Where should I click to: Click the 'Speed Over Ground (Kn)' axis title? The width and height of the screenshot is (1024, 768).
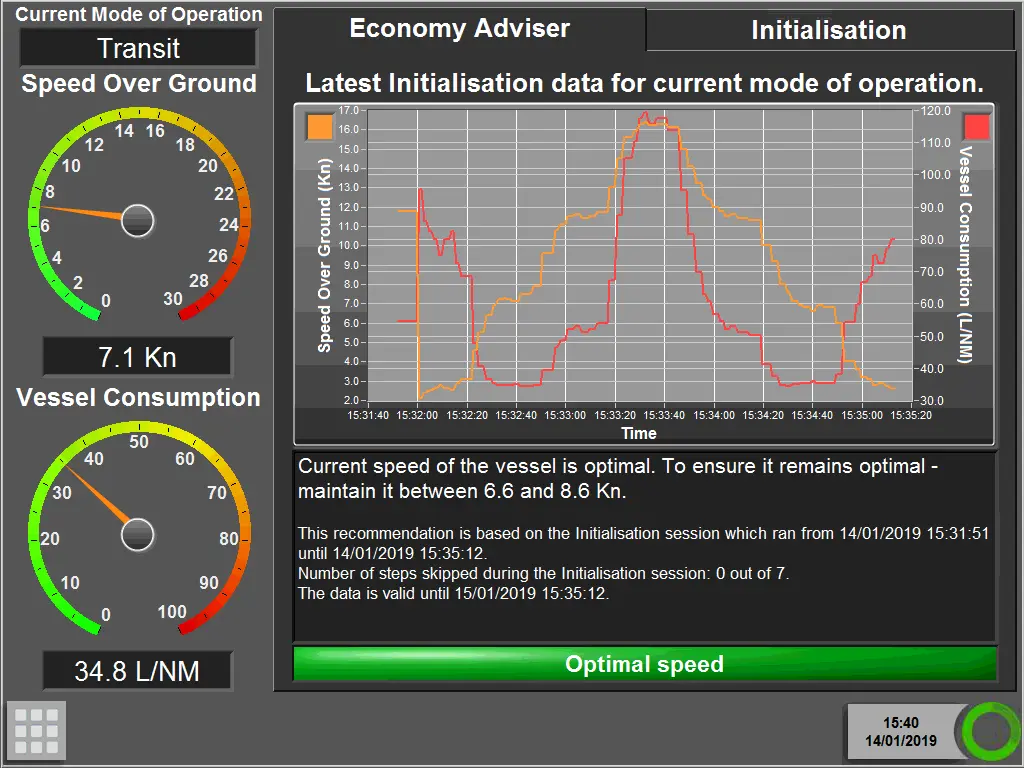pos(325,255)
